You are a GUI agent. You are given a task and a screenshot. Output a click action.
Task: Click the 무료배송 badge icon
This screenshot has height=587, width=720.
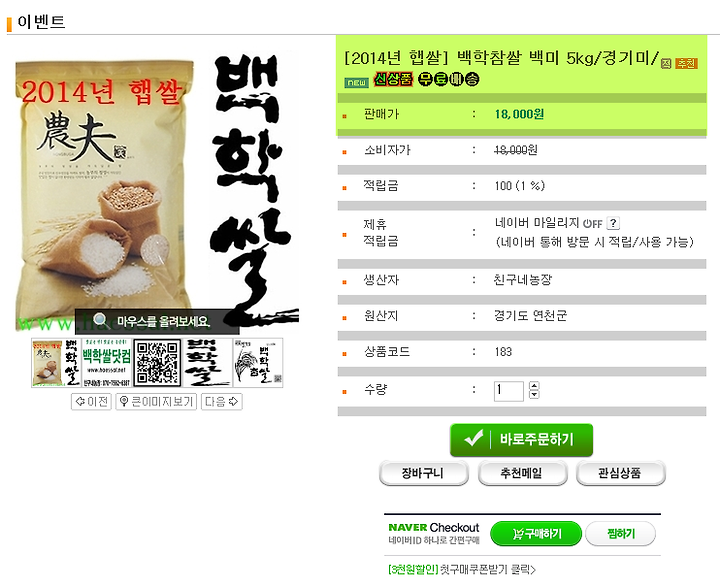tap(449, 79)
